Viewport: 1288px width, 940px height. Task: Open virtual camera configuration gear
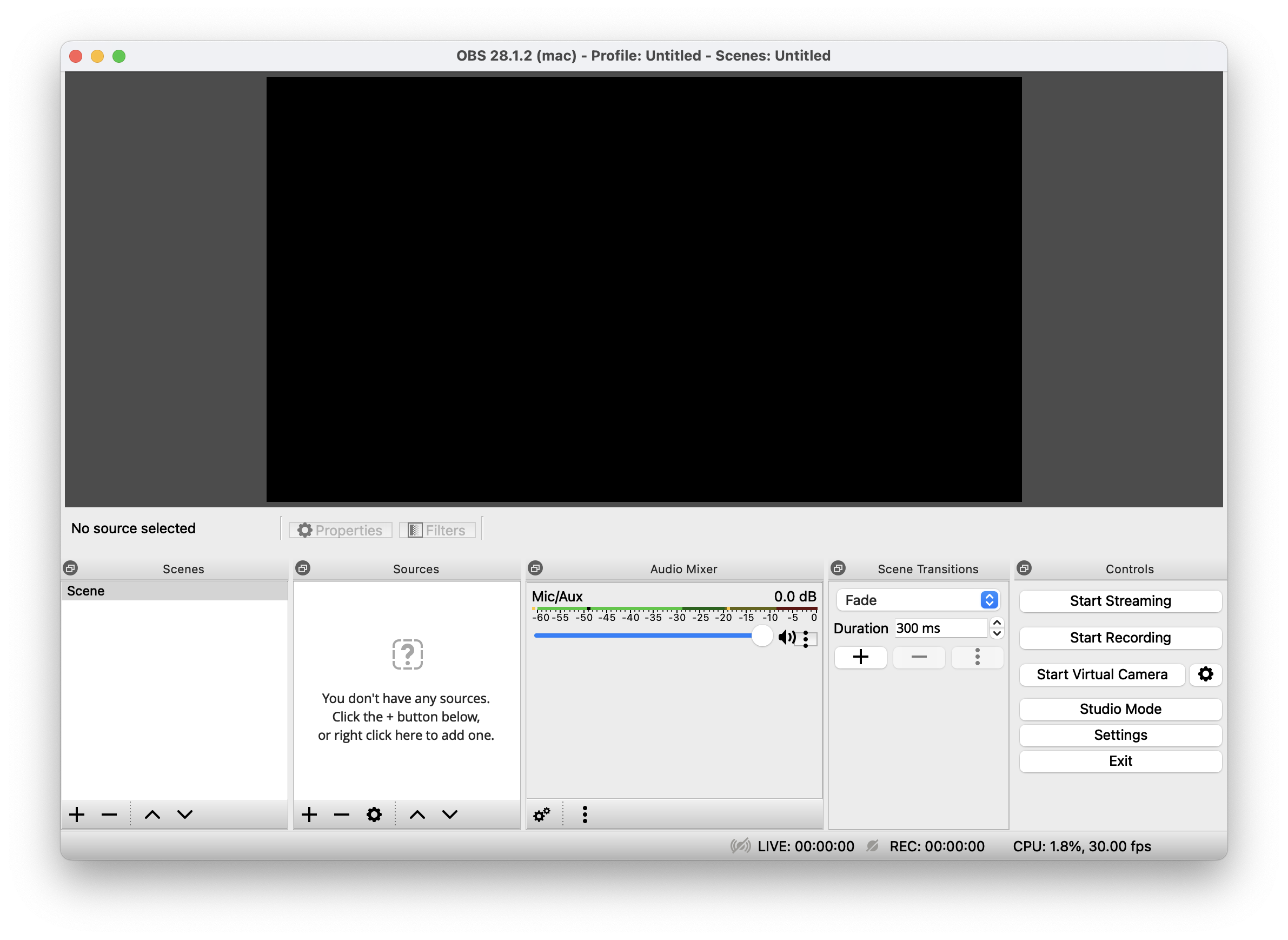[1206, 674]
